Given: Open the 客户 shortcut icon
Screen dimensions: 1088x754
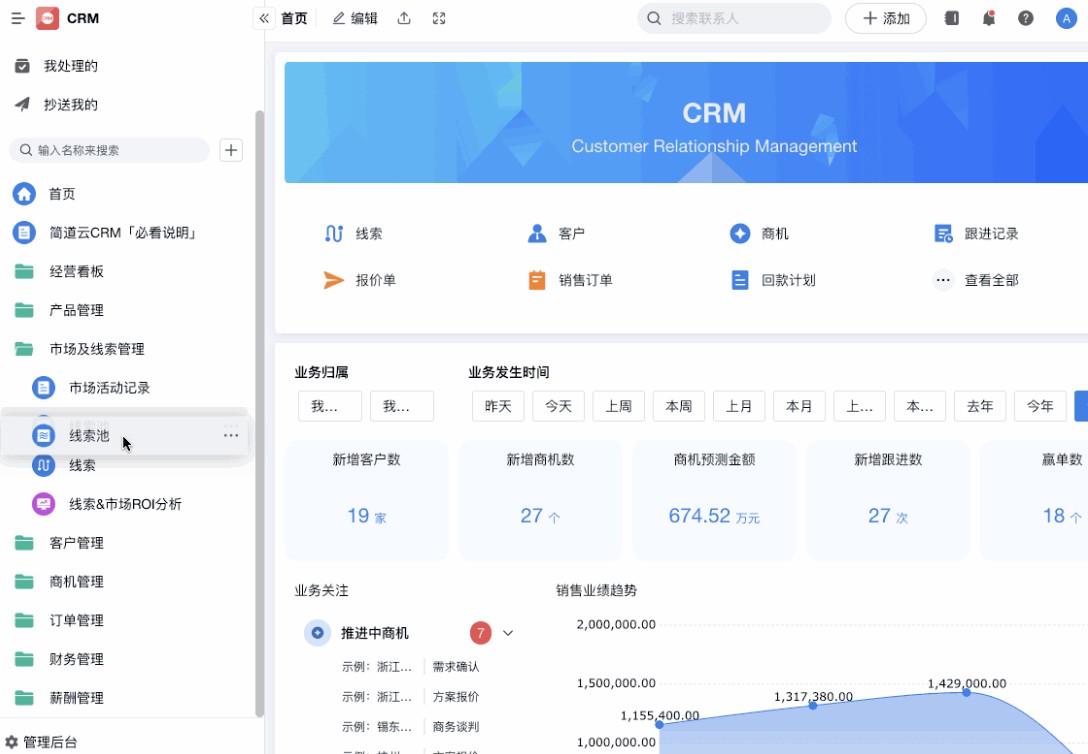Looking at the screenshot, I should click(x=537, y=234).
